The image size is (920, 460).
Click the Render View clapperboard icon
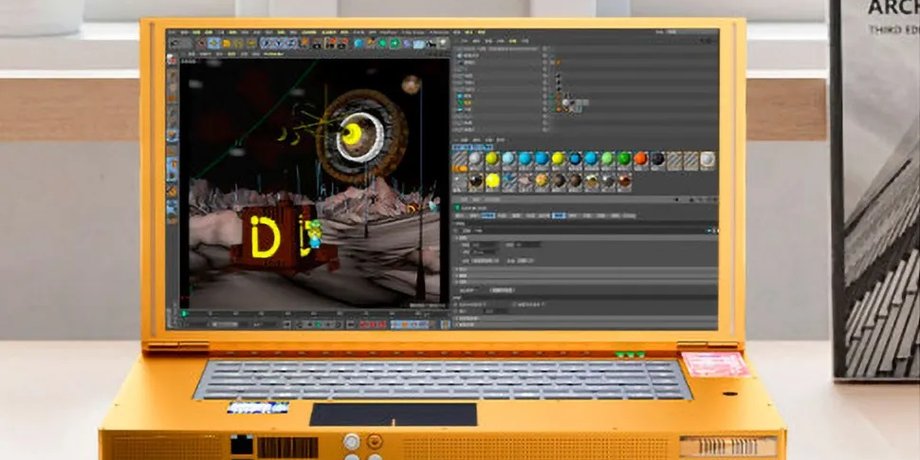tap(318, 43)
